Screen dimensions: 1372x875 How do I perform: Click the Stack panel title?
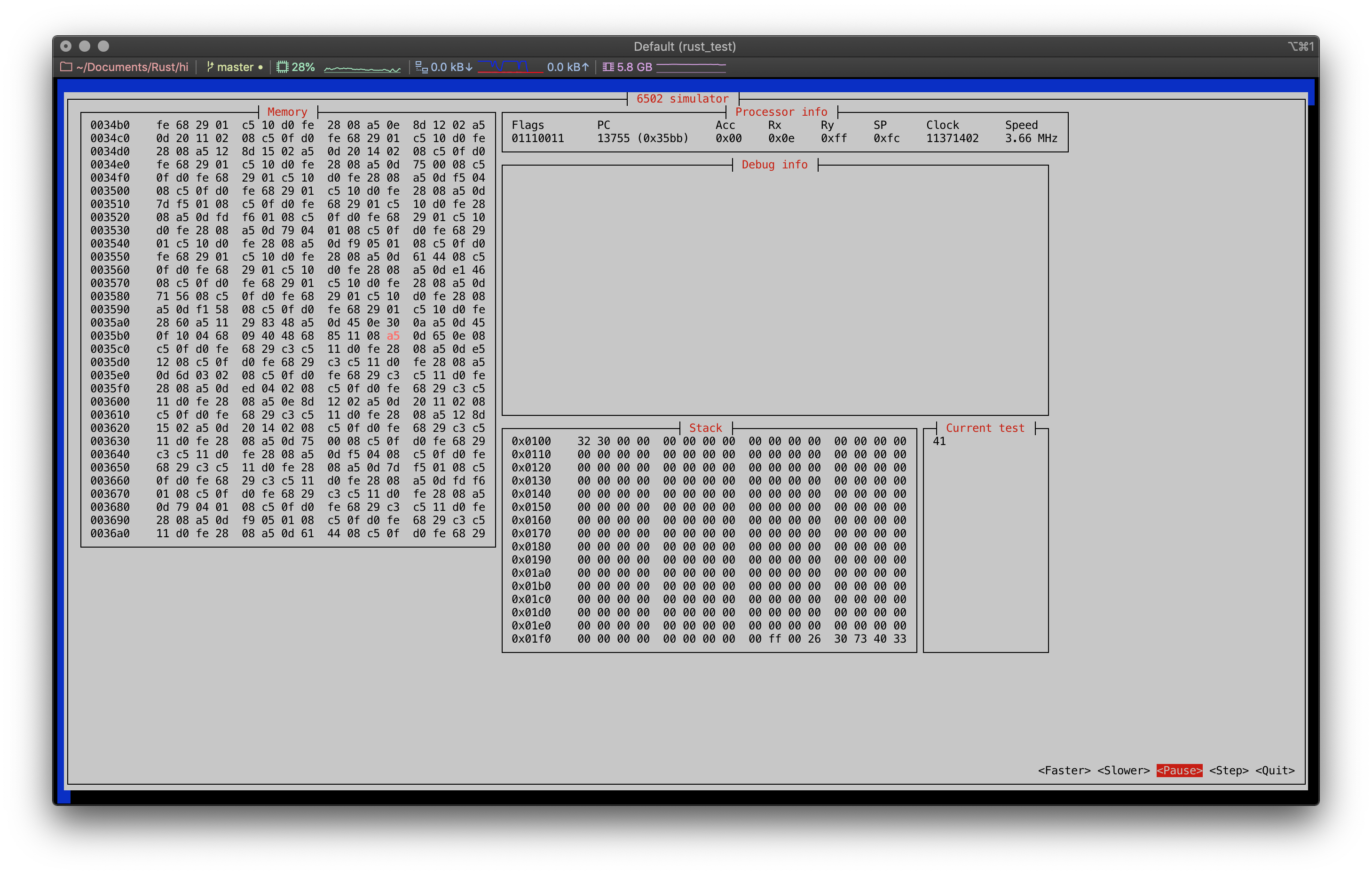tap(705, 428)
